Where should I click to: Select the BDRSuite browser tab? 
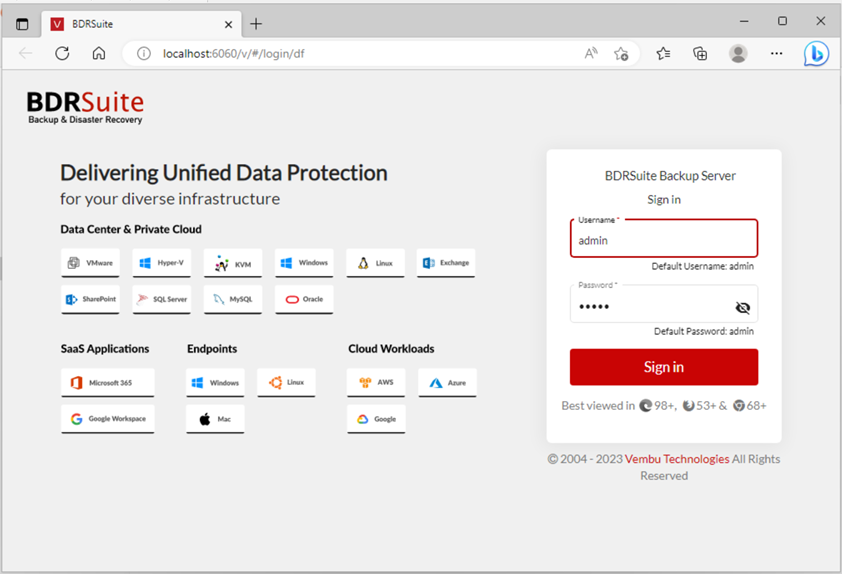click(x=141, y=24)
